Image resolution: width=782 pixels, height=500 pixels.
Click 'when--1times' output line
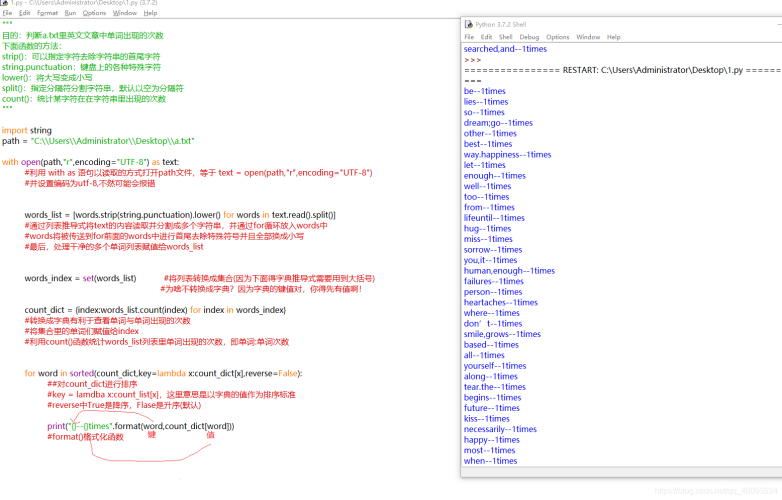pyautogui.click(x=490, y=461)
